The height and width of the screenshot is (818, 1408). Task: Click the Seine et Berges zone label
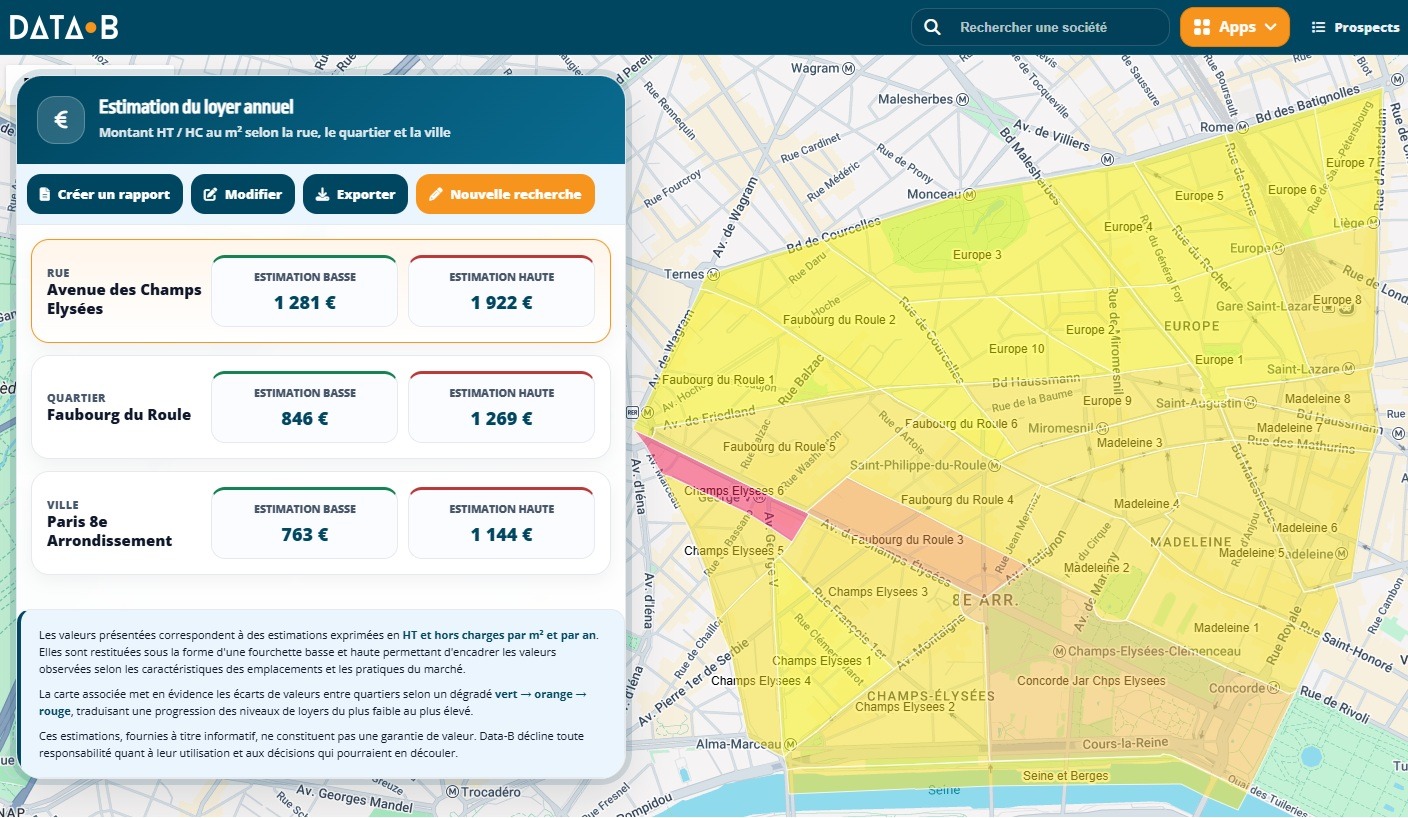[1066, 776]
